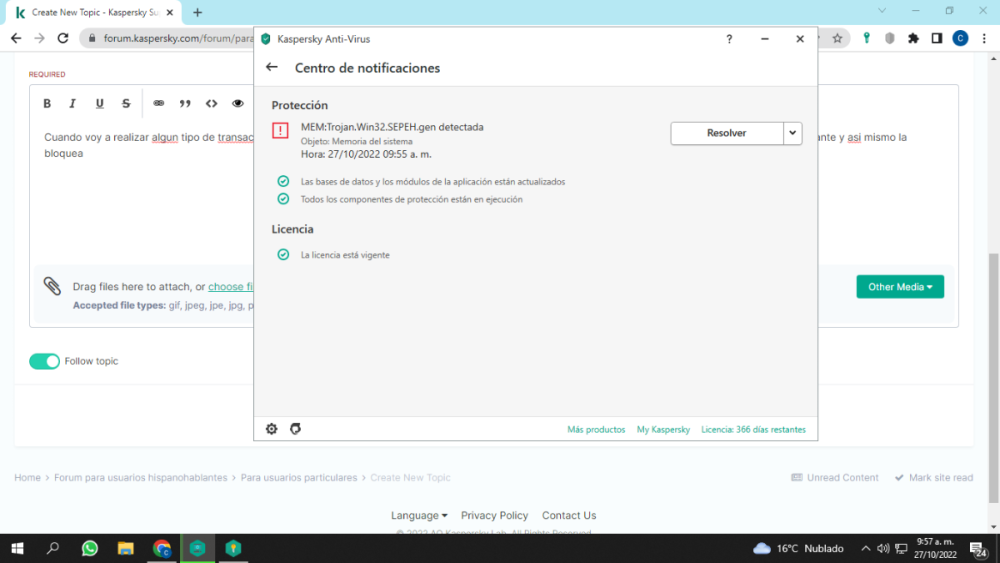This screenshot has height=563, width=1000.
Task: Toggle bold formatting in forum editor
Action: pos(47,103)
